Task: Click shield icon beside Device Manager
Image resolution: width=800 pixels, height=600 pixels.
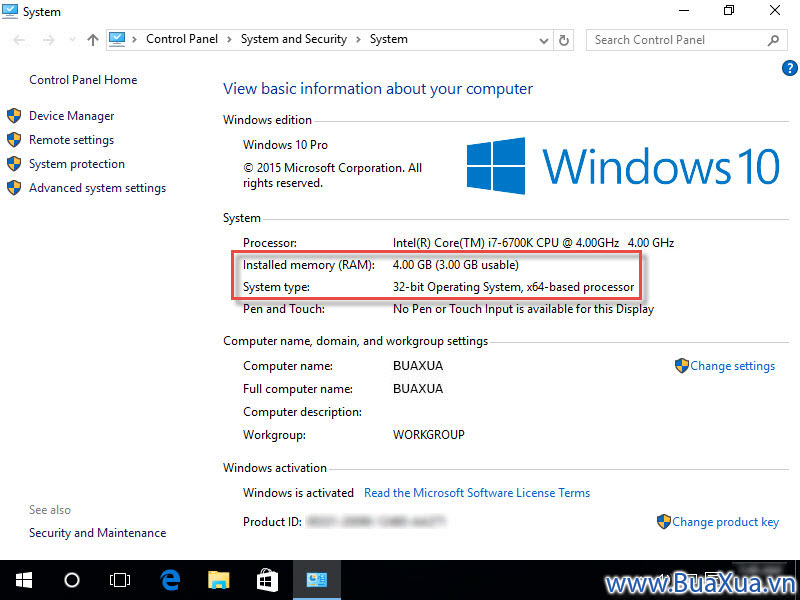Action: [14, 116]
